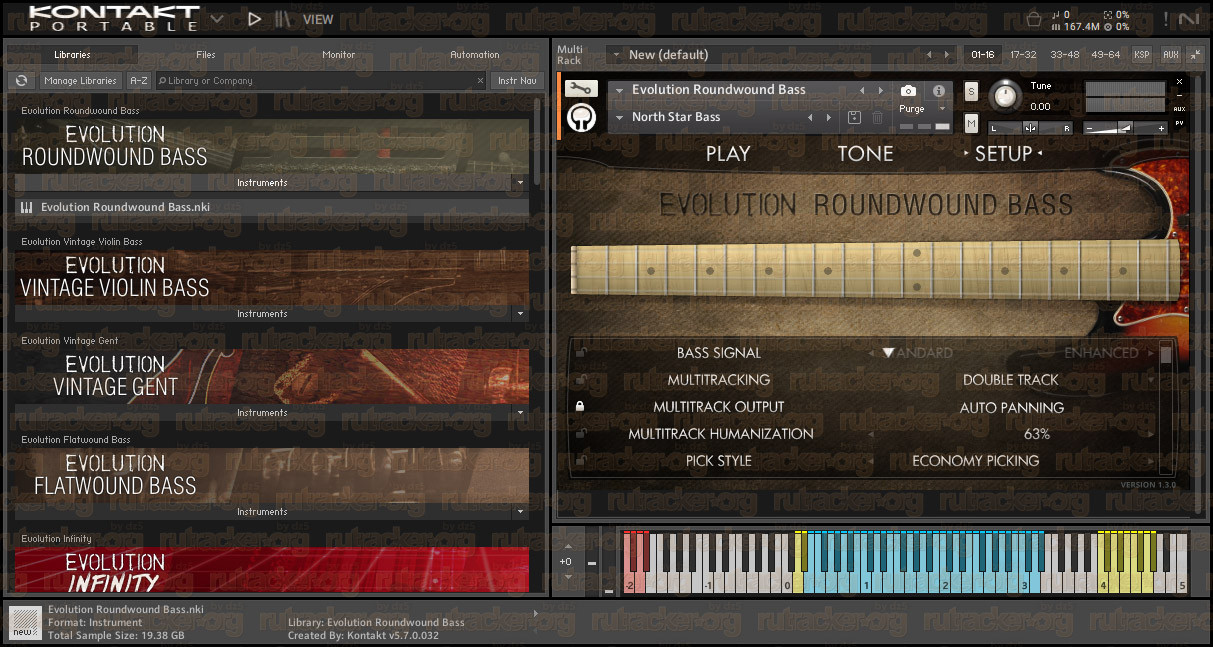This screenshot has width=1213, height=647.
Task: Click the NI logo at top right
Action: click(1189, 18)
